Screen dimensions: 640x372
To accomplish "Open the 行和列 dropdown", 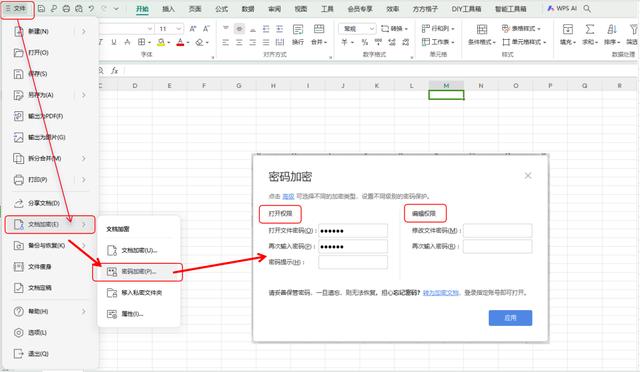I will pos(438,29).
